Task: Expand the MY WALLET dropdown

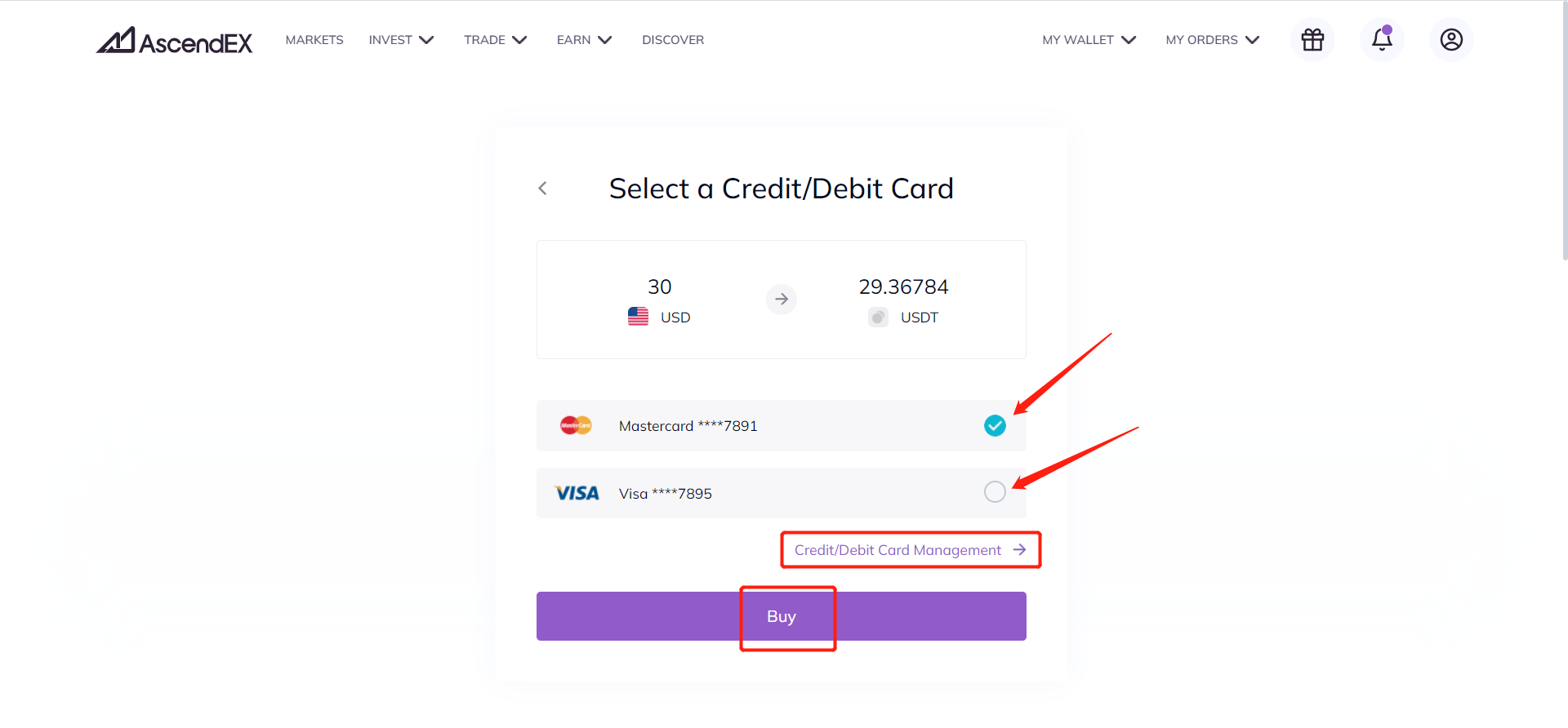Action: pyautogui.click(x=1089, y=40)
